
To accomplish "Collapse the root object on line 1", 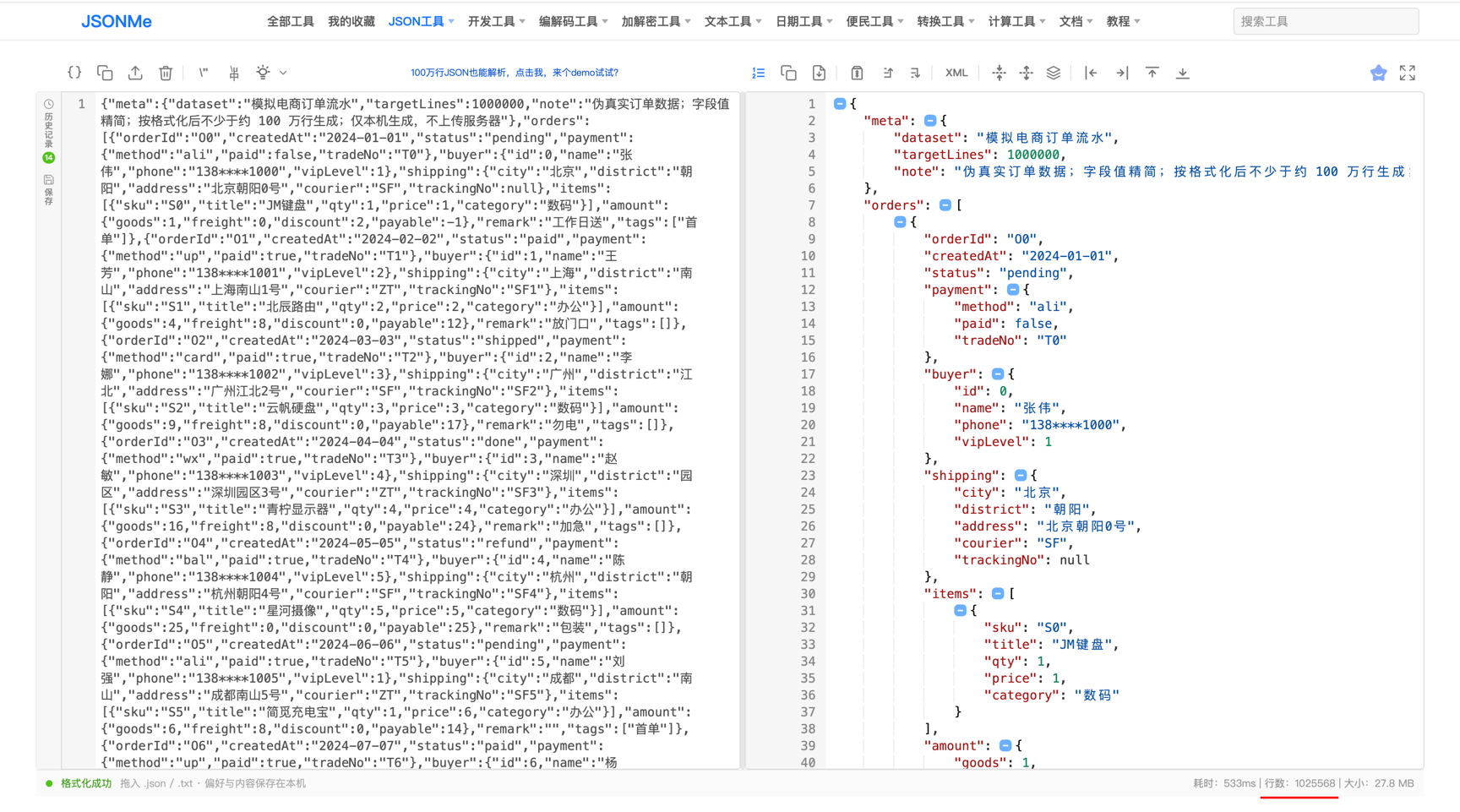I will [x=840, y=103].
